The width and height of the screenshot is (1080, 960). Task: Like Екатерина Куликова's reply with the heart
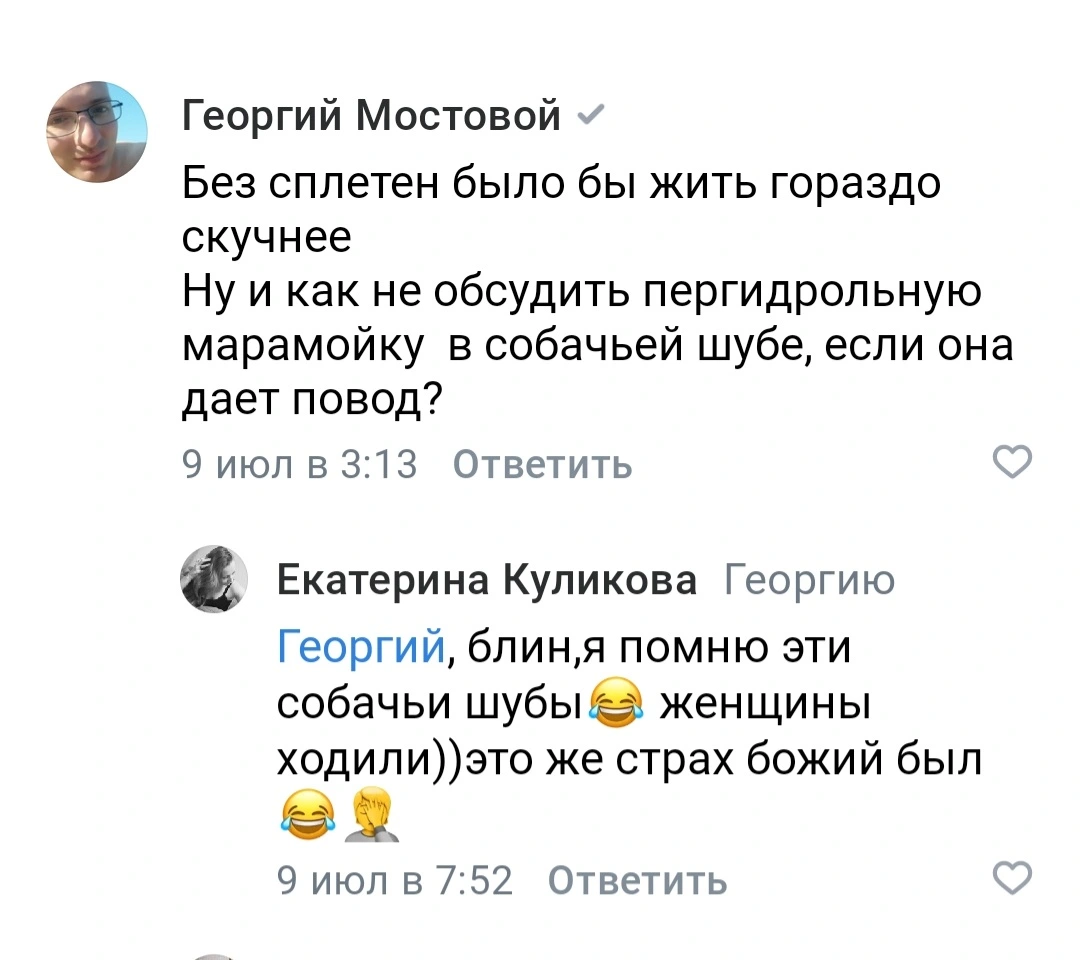1012,877
